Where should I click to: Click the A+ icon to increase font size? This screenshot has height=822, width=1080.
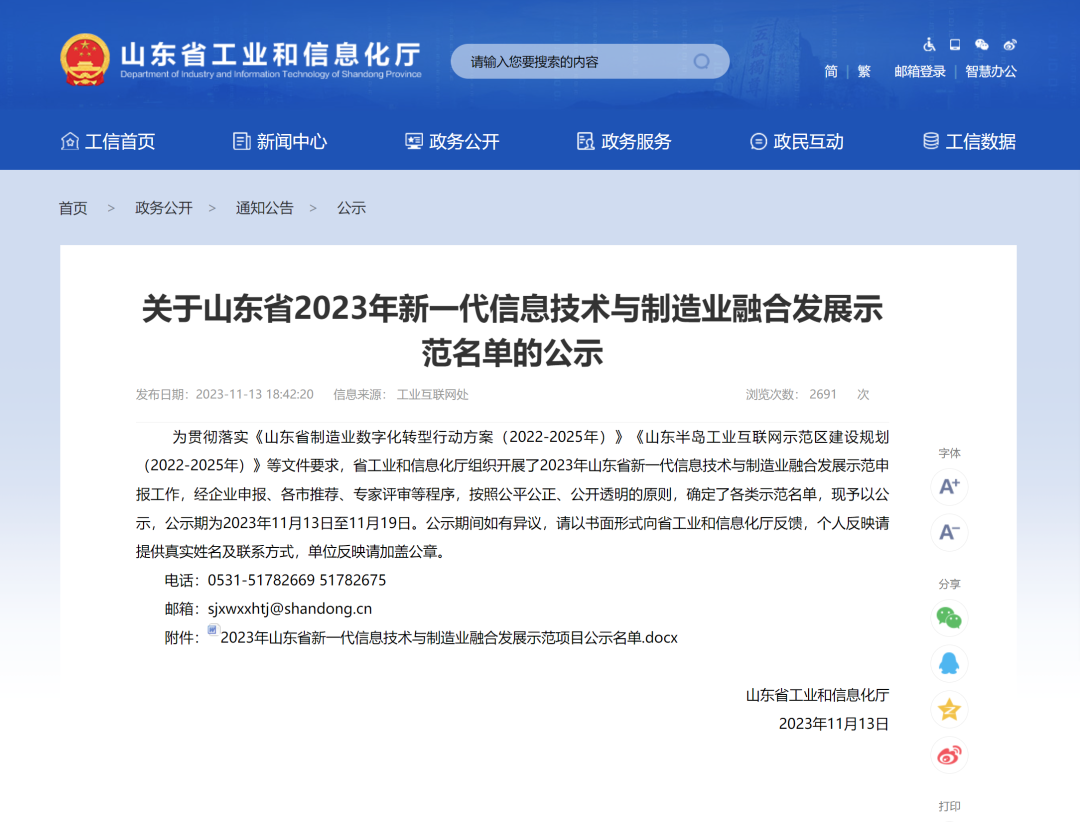pos(948,485)
